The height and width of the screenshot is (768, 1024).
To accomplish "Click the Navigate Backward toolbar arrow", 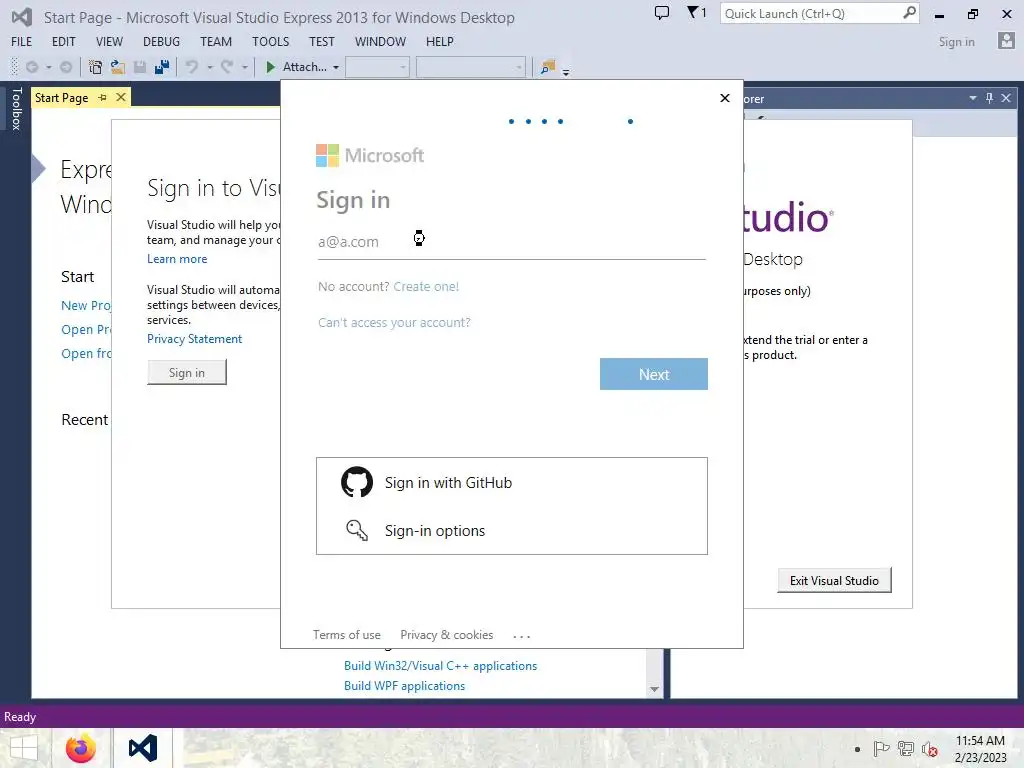I will point(31,67).
